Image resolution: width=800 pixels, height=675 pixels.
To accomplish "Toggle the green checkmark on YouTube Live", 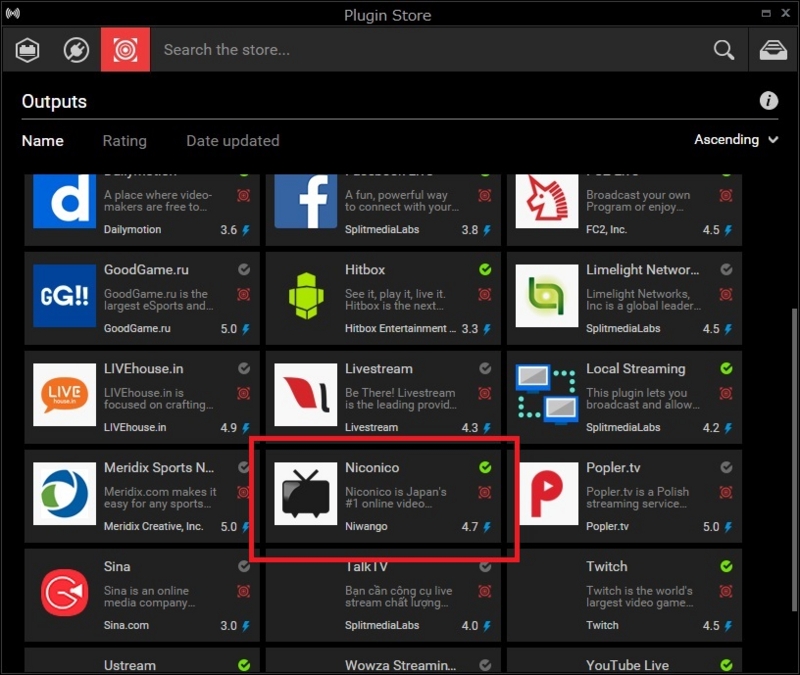I will coord(727,665).
